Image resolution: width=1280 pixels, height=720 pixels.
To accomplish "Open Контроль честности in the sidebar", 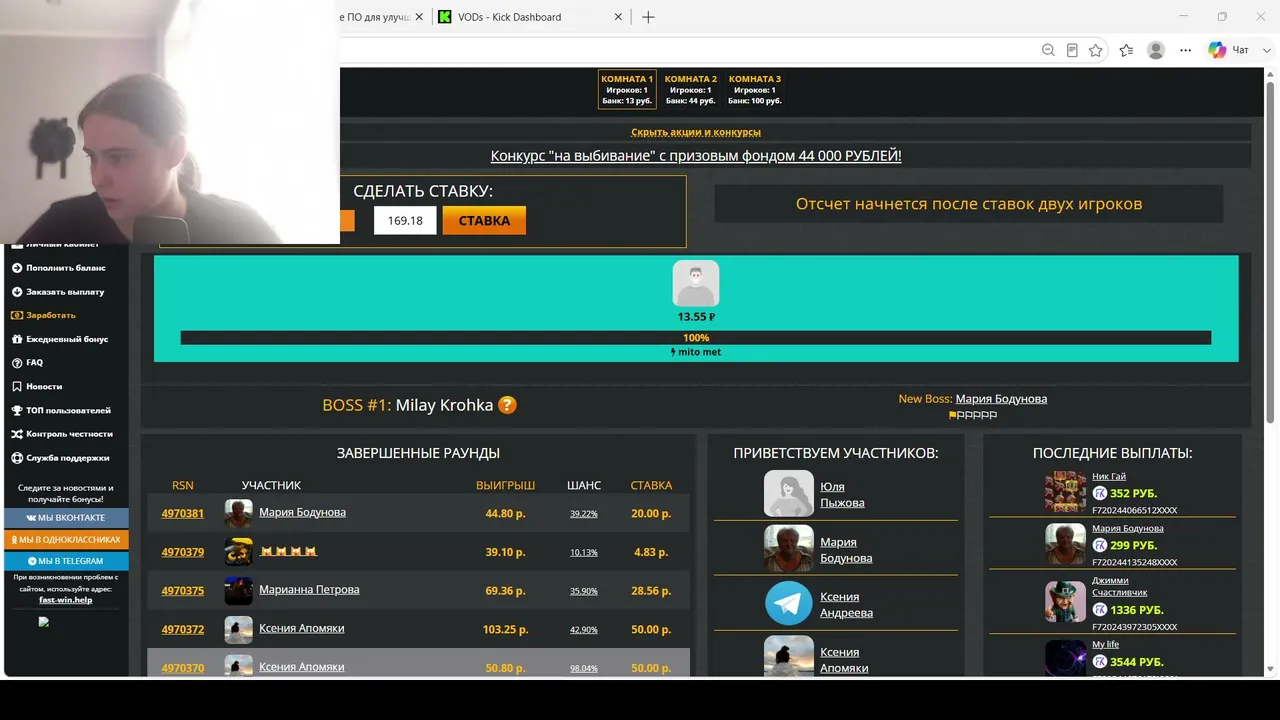I will [x=69, y=434].
